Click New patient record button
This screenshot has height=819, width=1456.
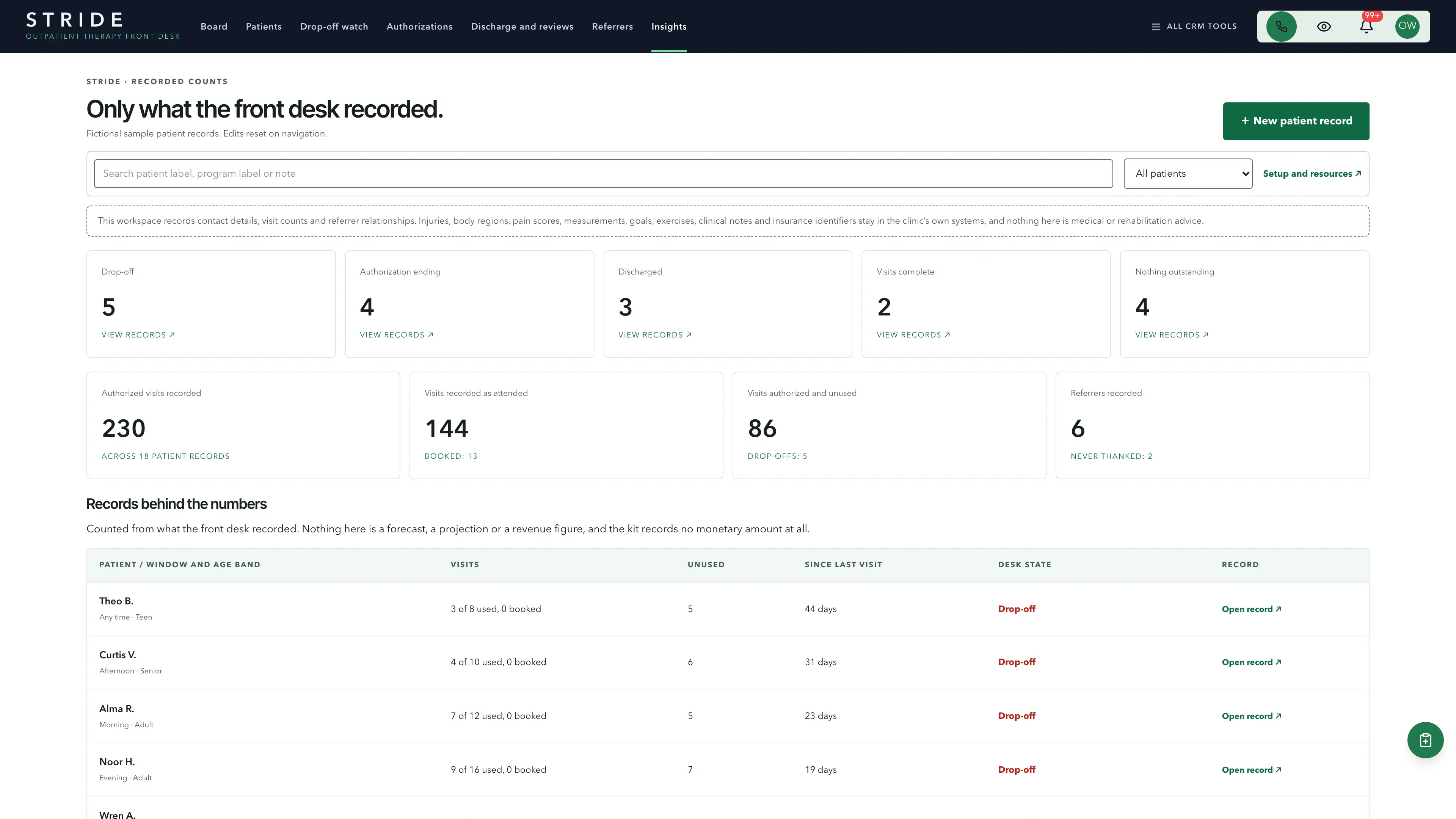(x=1296, y=121)
